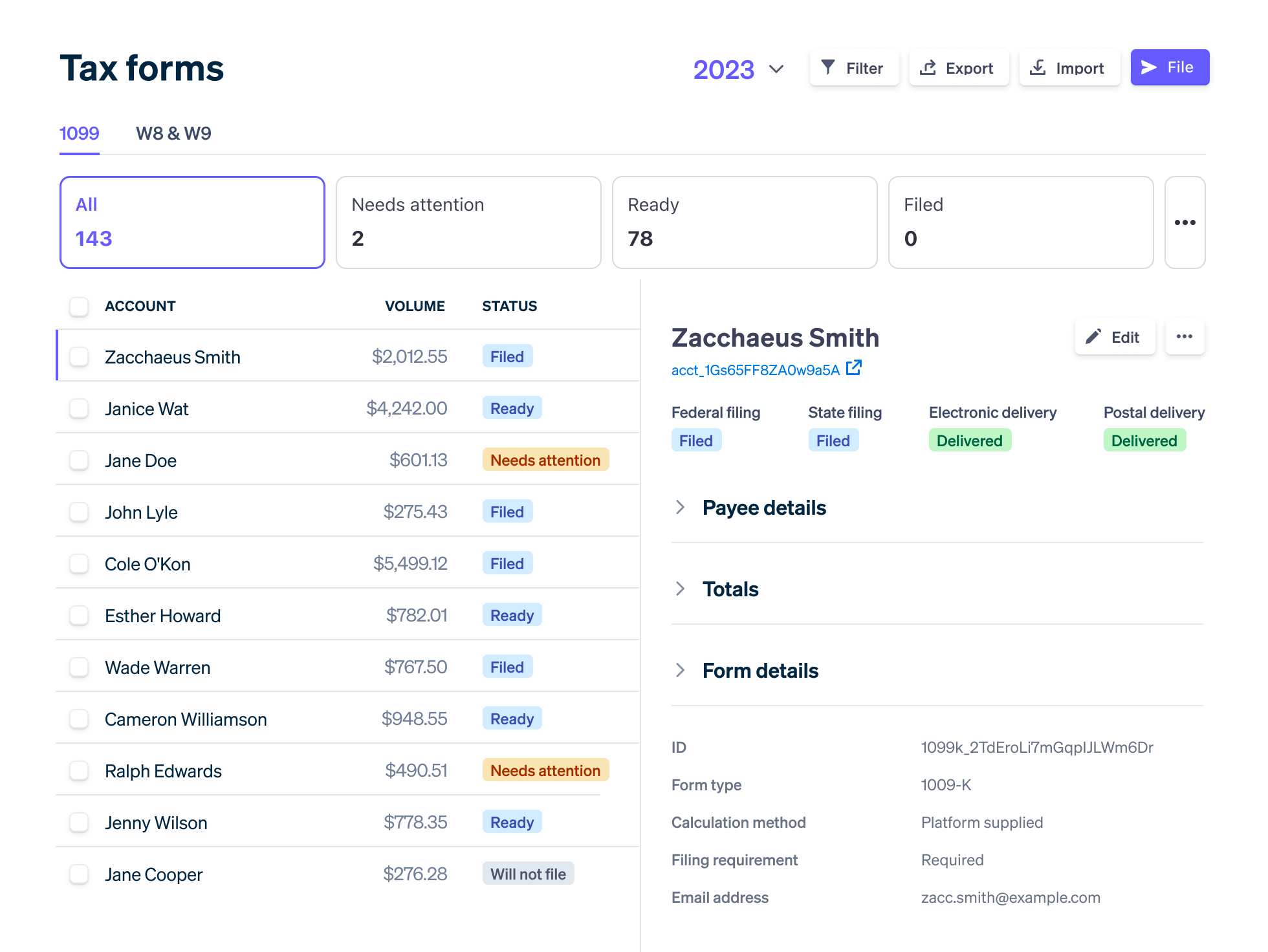Viewport: 1268px width, 952px height.
Task: Open more options menu for Zacchaeus Smith
Action: click(1185, 336)
